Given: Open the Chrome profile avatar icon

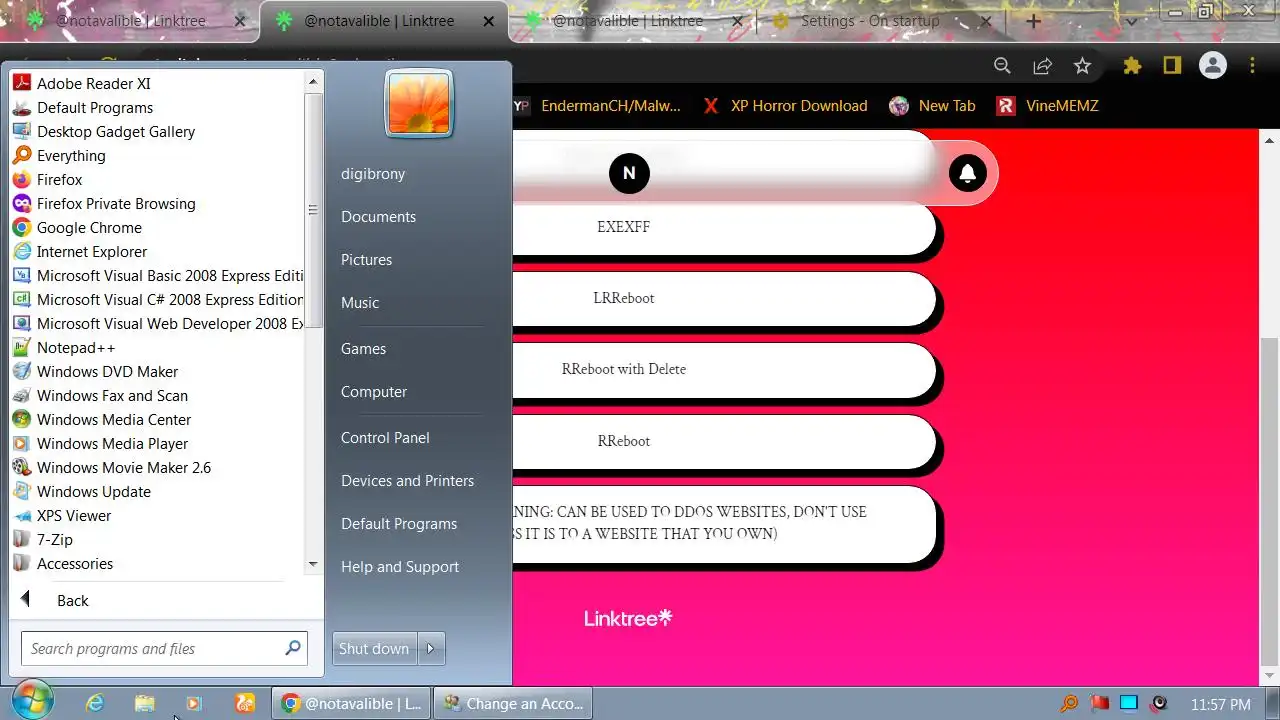Looking at the screenshot, I should click(1213, 66).
